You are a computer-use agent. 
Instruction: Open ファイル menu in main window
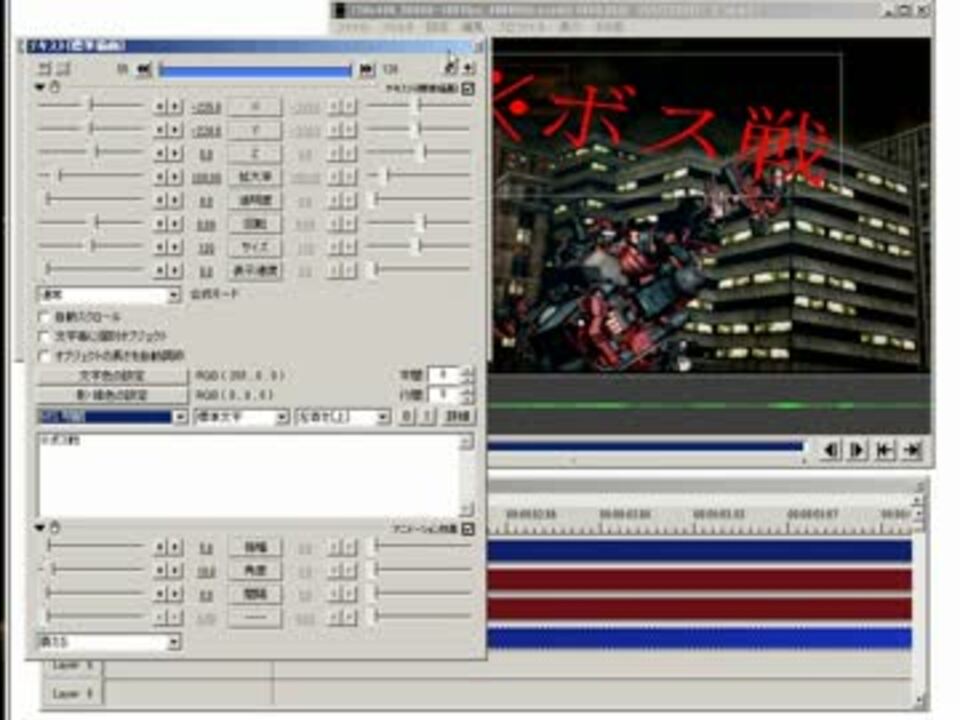pyautogui.click(x=355, y=27)
